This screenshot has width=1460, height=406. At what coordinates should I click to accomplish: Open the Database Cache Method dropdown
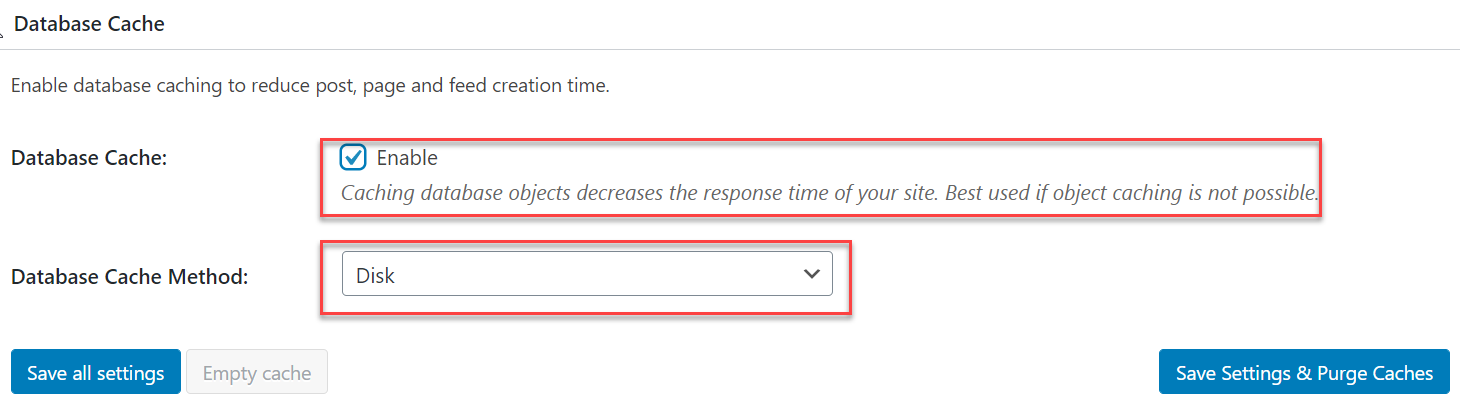click(x=587, y=274)
